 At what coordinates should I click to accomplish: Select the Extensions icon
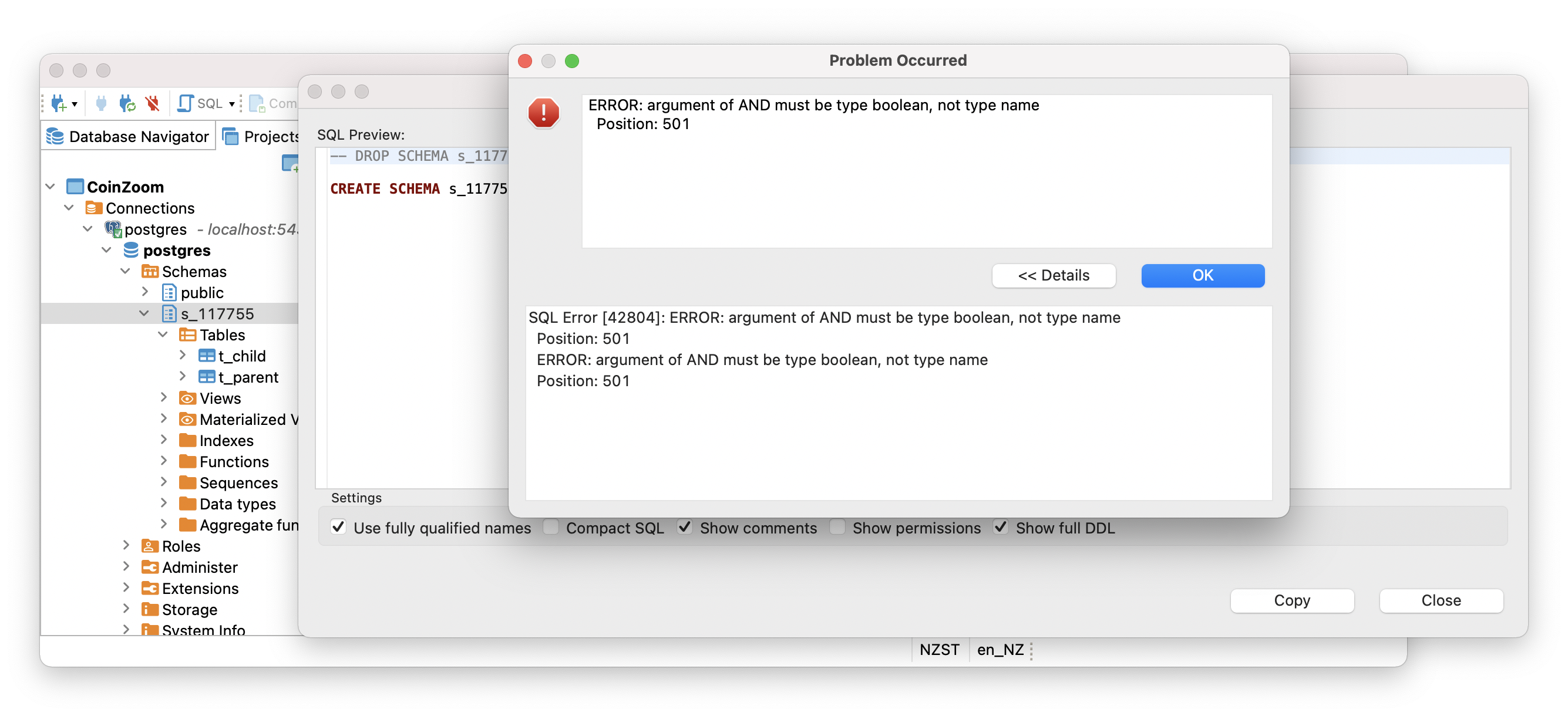coord(150,588)
